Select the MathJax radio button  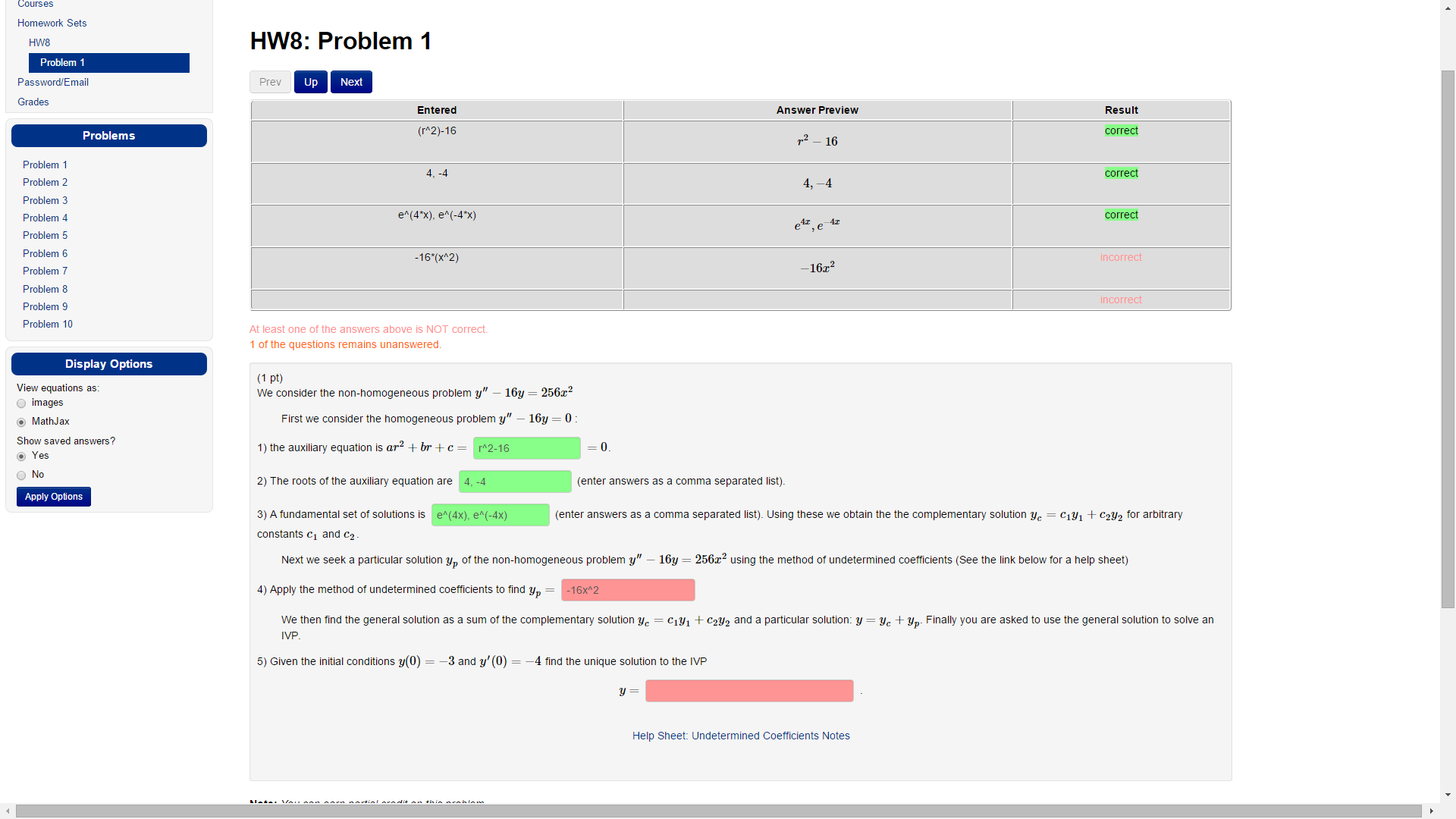[21, 422]
